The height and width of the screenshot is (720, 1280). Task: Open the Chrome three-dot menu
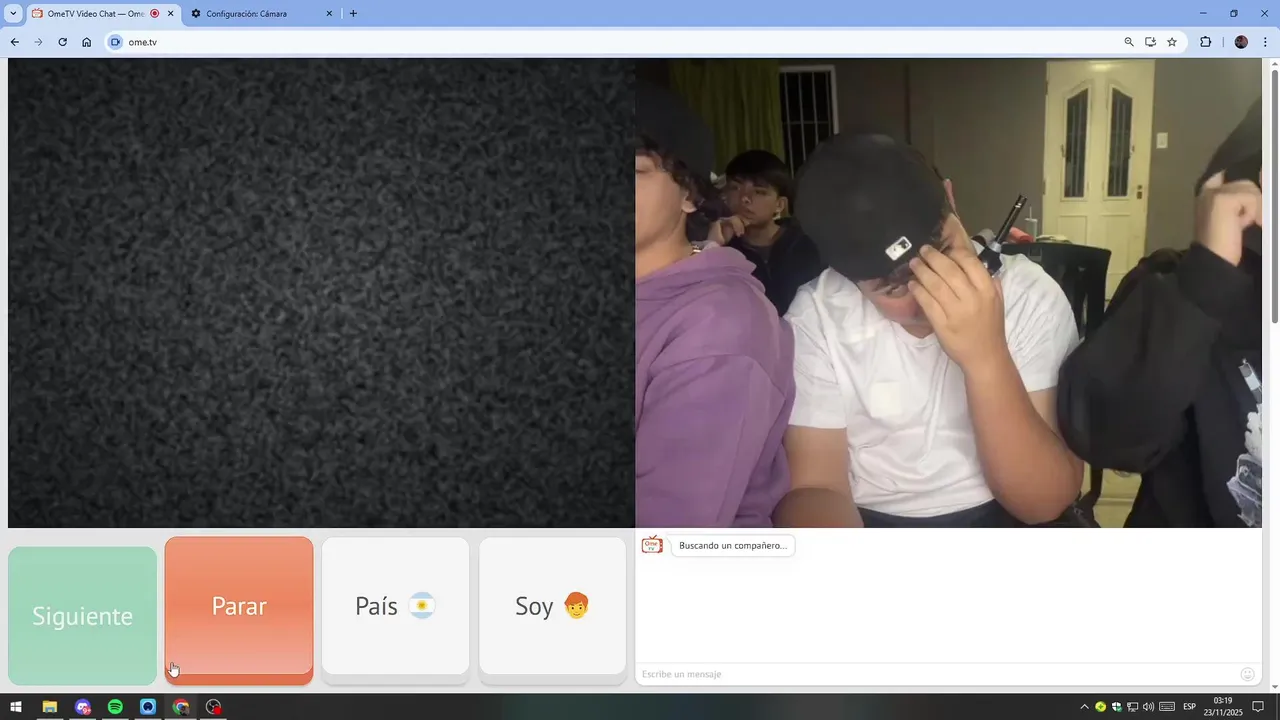click(x=1265, y=42)
